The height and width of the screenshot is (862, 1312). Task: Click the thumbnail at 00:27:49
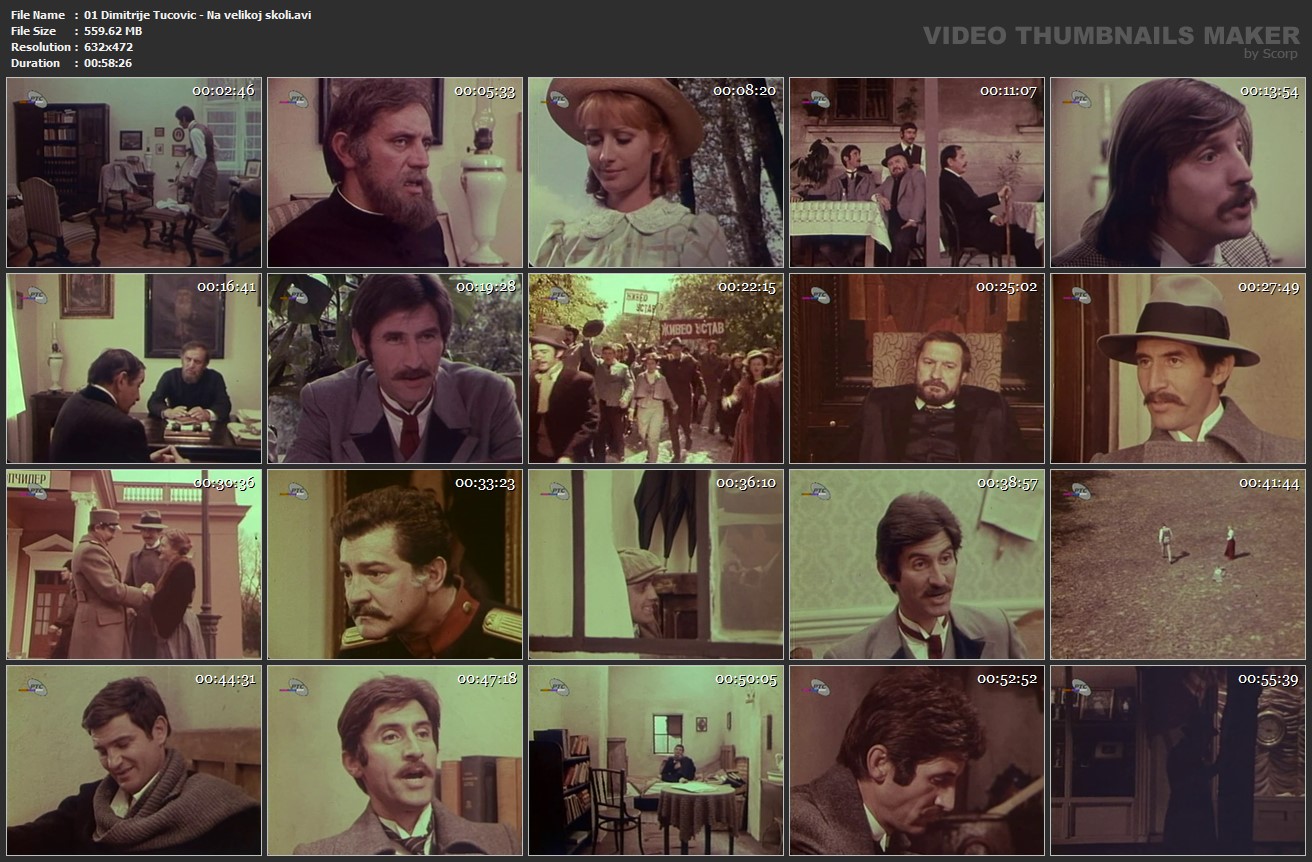tap(1178, 368)
